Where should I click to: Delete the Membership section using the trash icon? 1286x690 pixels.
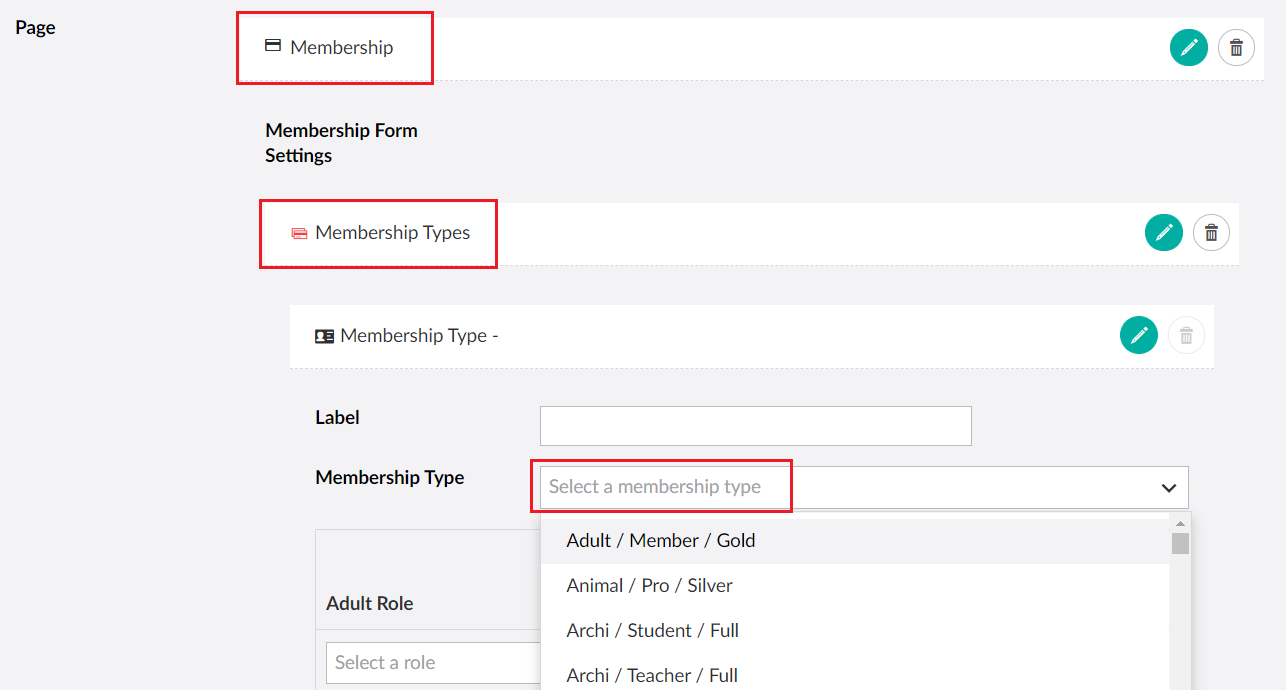click(x=1236, y=47)
